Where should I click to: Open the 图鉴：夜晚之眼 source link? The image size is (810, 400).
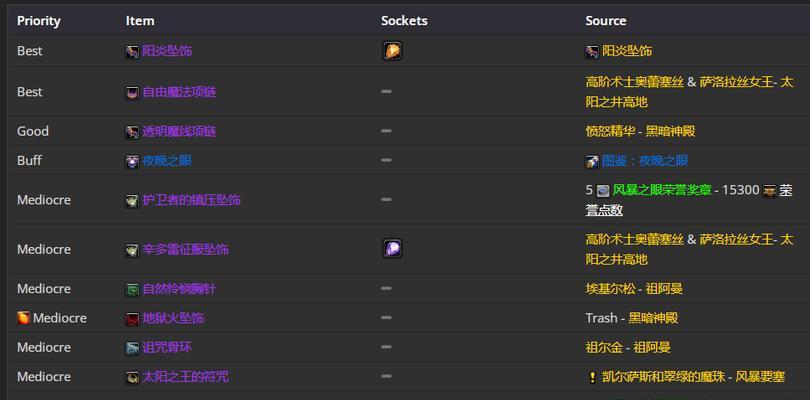point(645,161)
